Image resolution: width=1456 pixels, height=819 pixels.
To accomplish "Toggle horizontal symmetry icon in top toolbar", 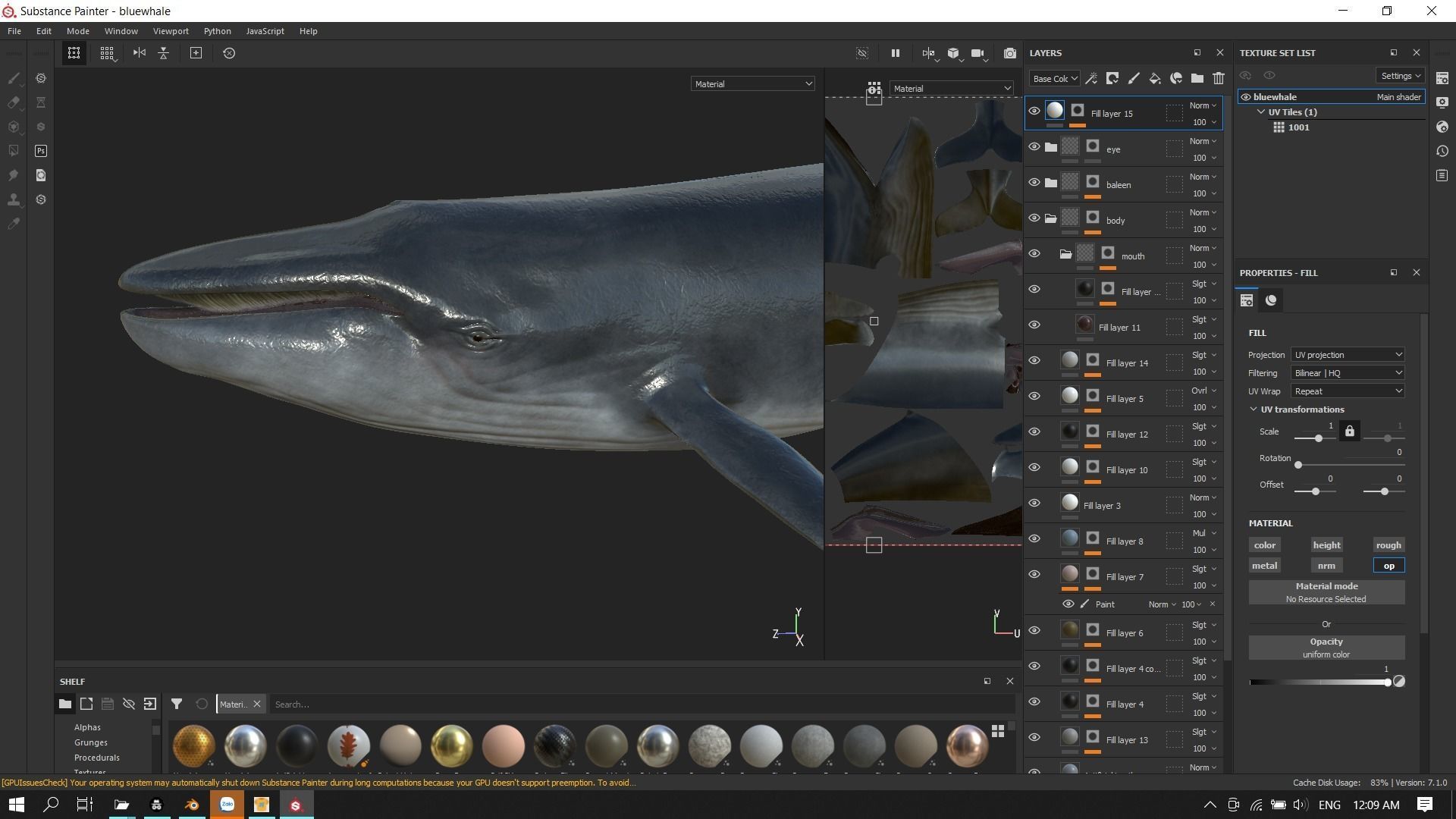I will tap(139, 53).
